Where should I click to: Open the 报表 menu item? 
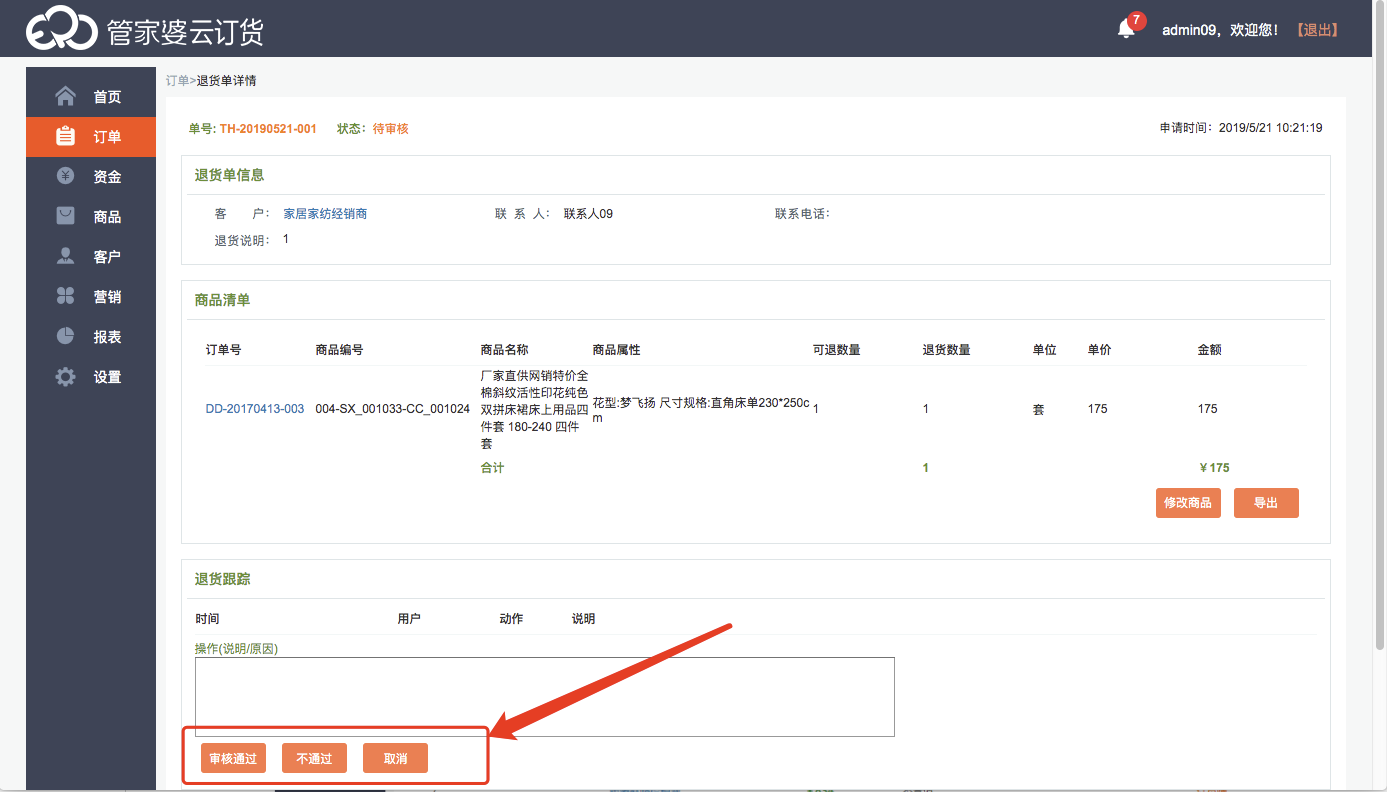click(91, 337)
